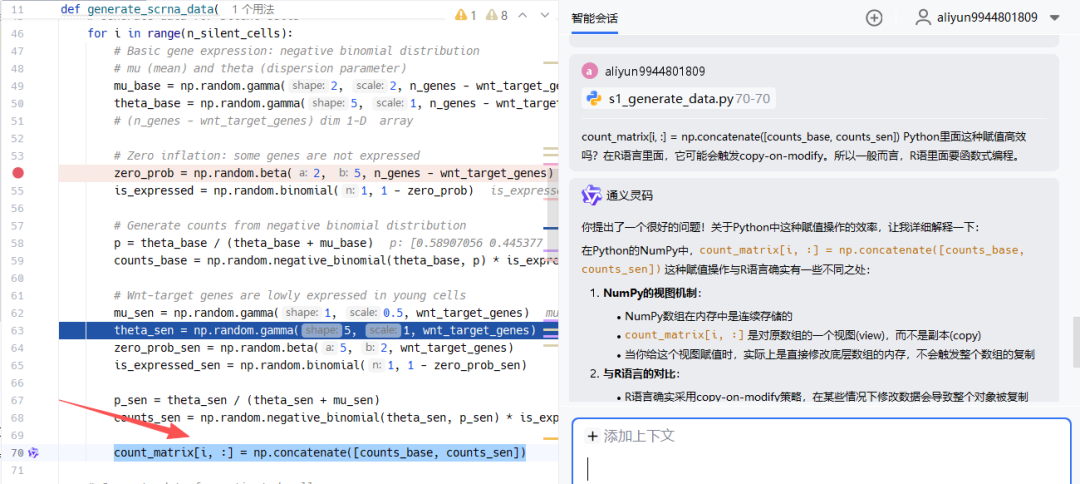The width and height of the screenshot is (1080, 484).
Task: Click line number 59 in the gutter
Action: pyautogui.click(x=19, y=260)
